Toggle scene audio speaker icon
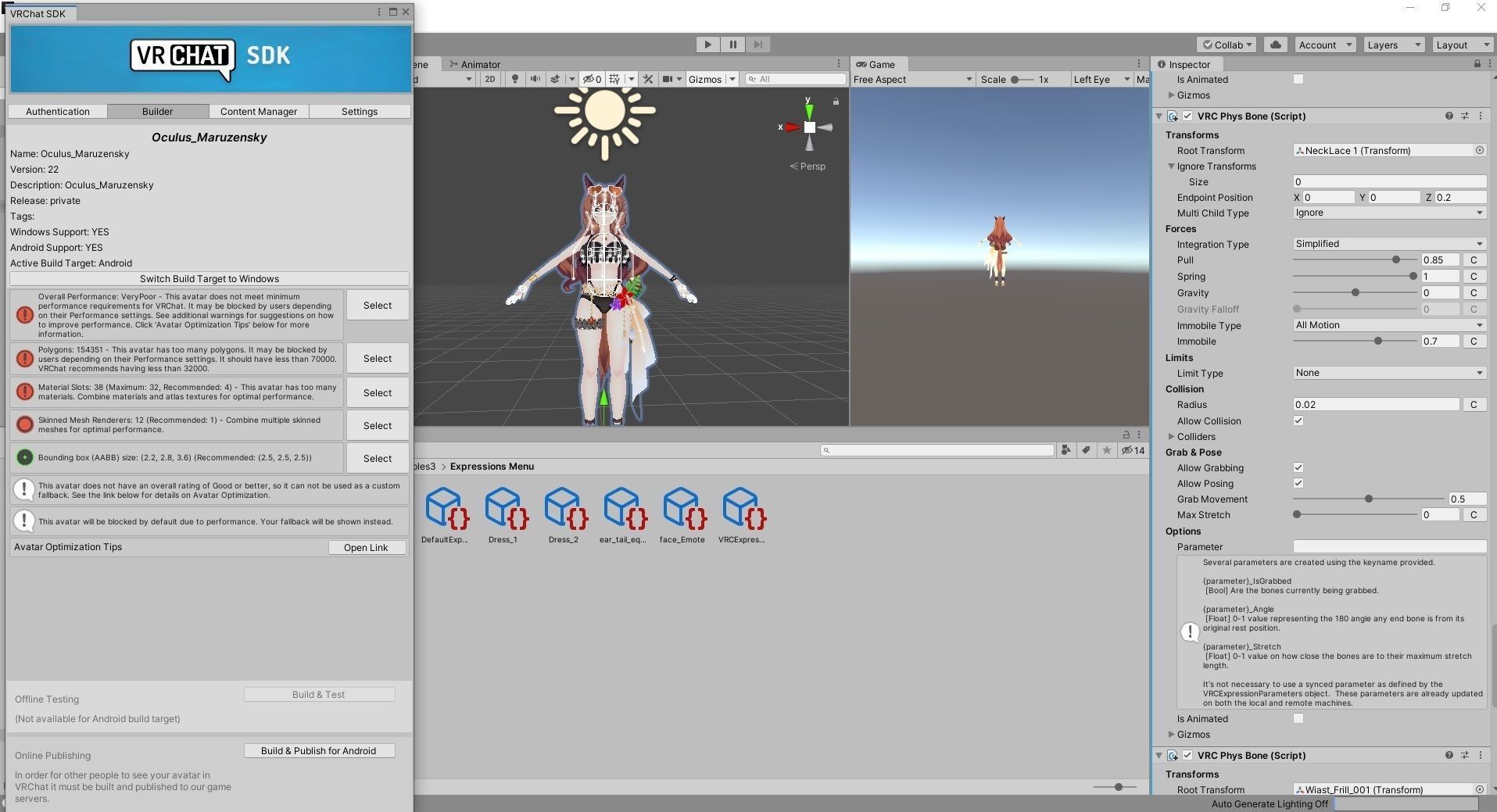1497x812 pixels. pos(535,79)
